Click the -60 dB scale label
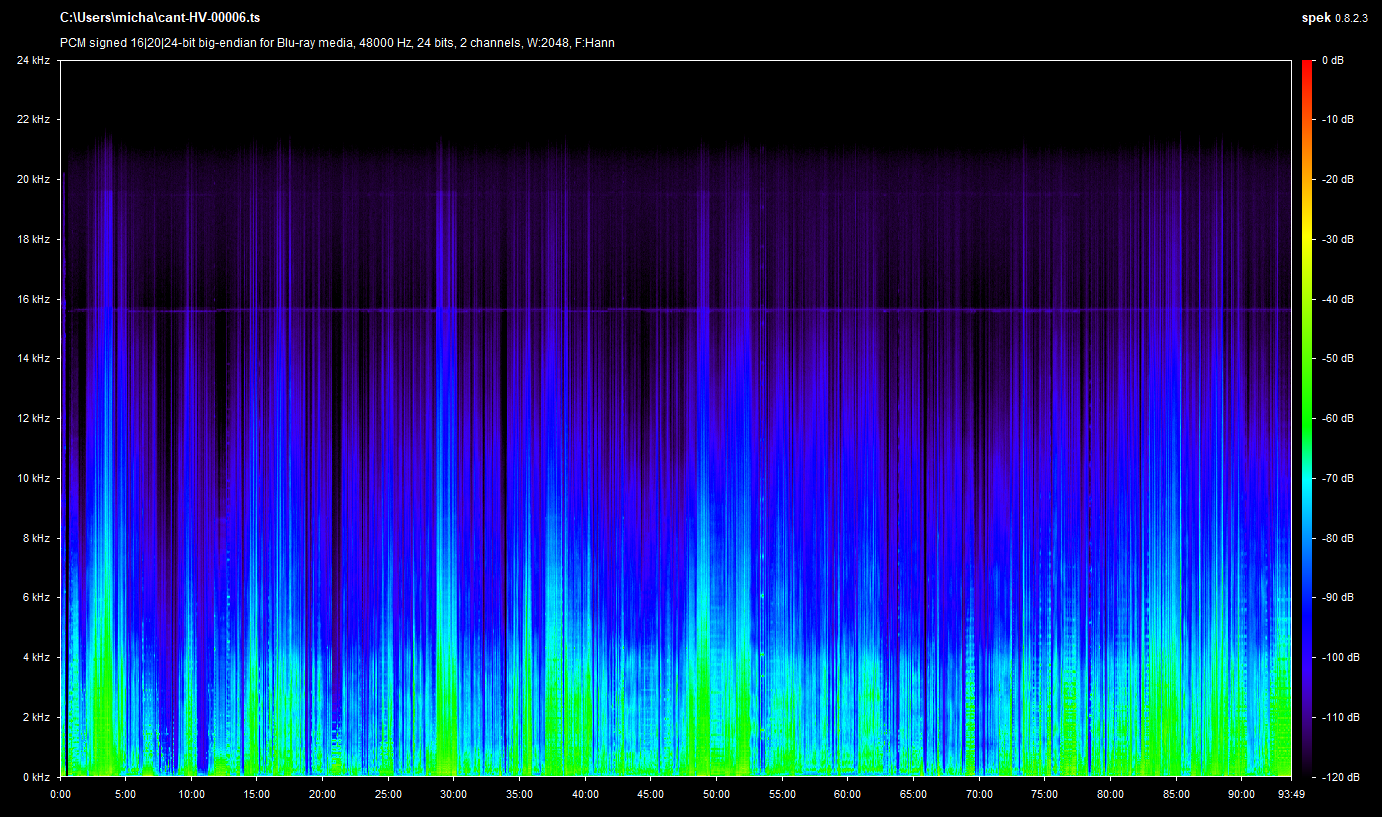 tap(1337, 419)
